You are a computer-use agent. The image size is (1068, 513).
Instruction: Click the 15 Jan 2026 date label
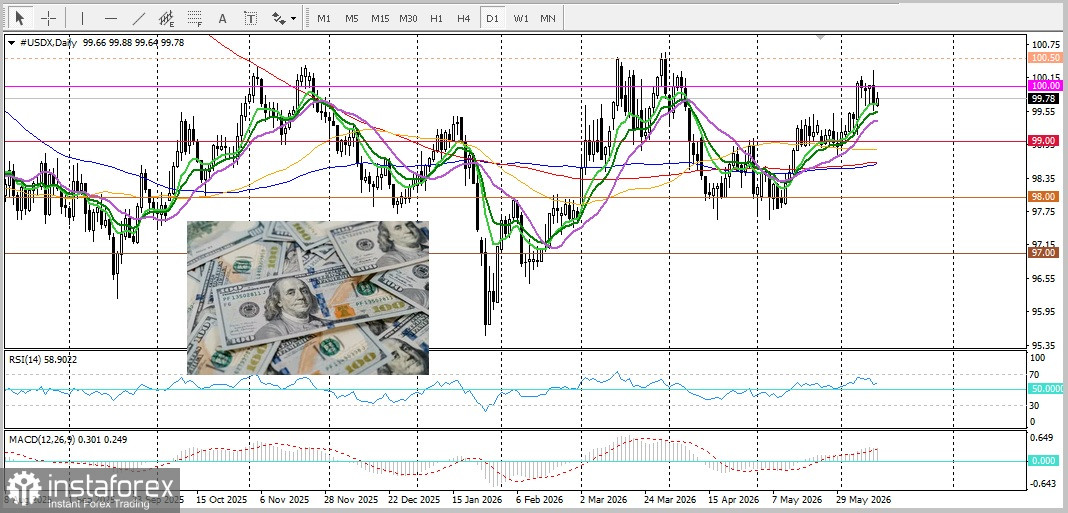(x=475, y=499)
